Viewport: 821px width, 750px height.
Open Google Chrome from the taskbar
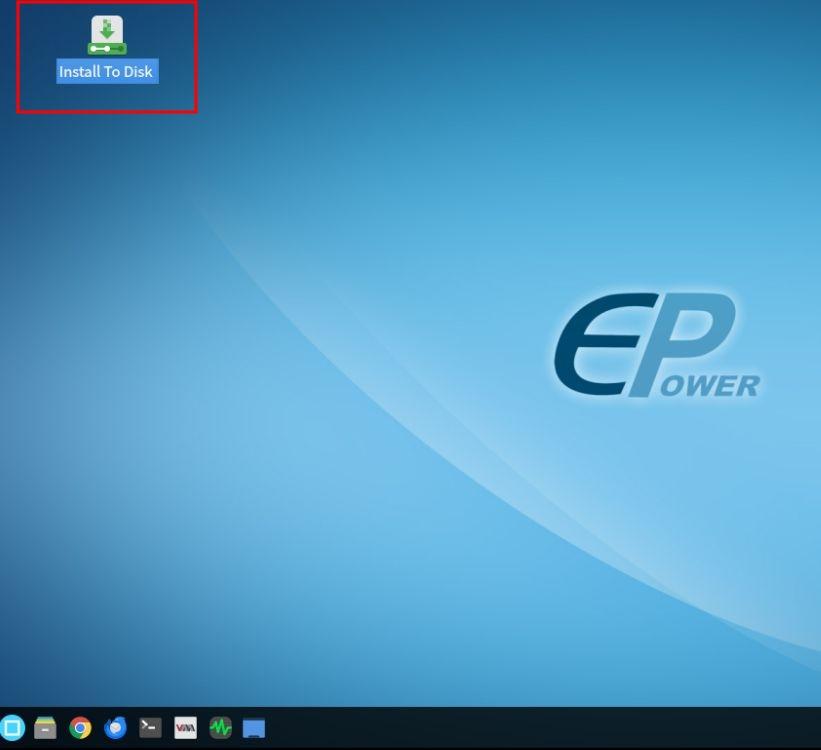[81, 728]
